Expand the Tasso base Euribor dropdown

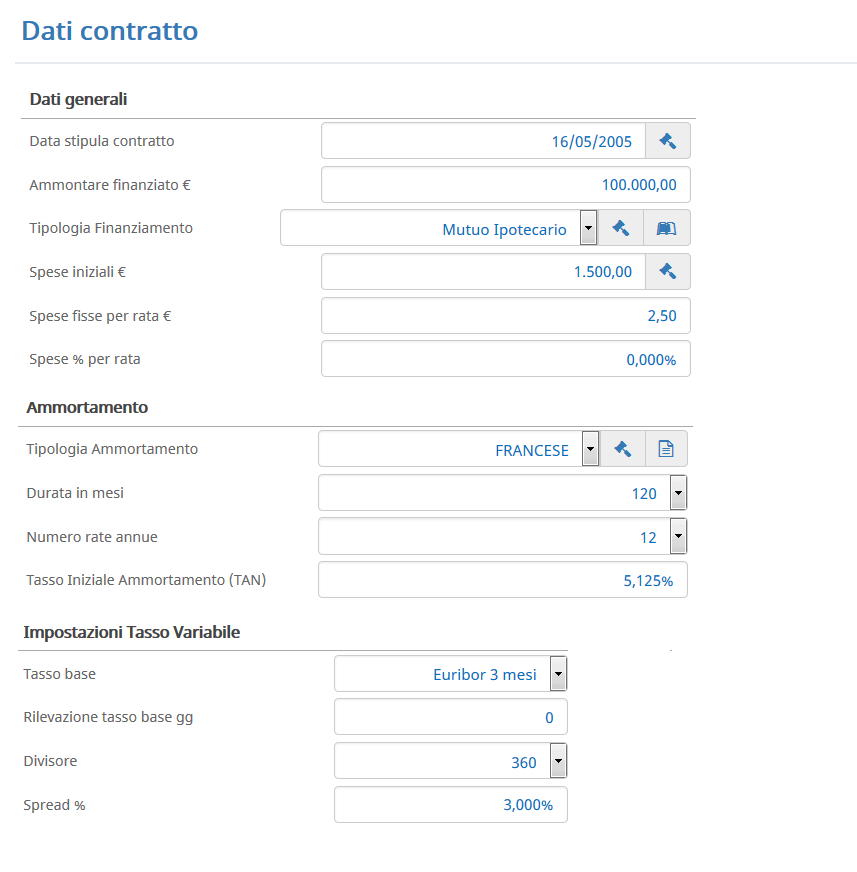coord(558,673)
